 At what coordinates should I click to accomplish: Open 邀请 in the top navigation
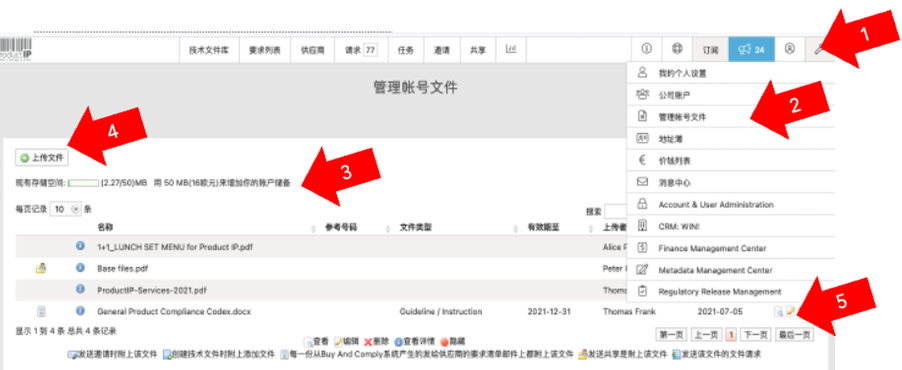[x=442, y=50]
